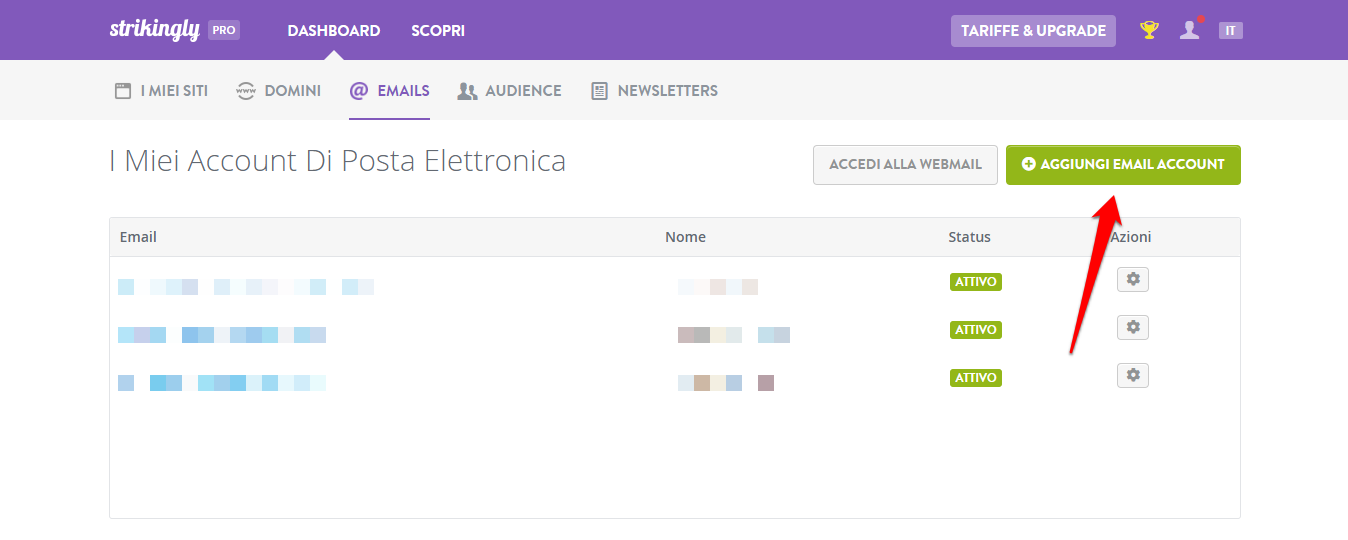The width and height of the screenshot is (1348, 540).
Task: Click the Email column header
Action: pos(138,237)
